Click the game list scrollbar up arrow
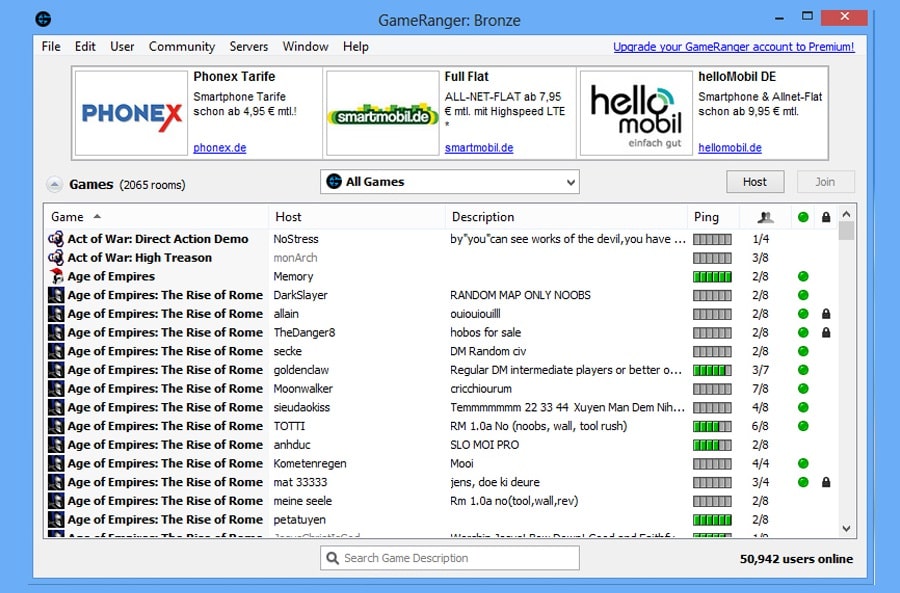Viewport: 900px width, 593px height. [x=847, y=214]
